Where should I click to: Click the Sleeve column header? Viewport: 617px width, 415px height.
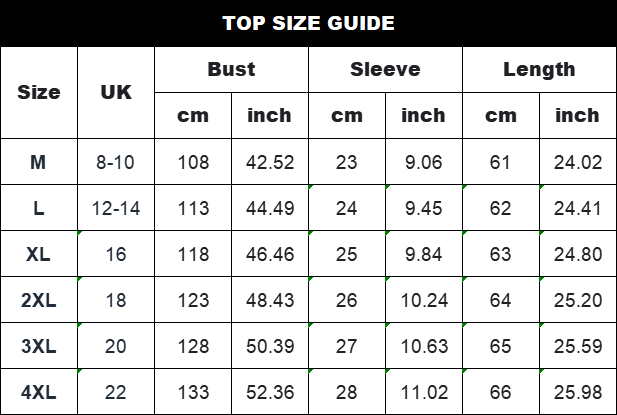tap(385, 69)
